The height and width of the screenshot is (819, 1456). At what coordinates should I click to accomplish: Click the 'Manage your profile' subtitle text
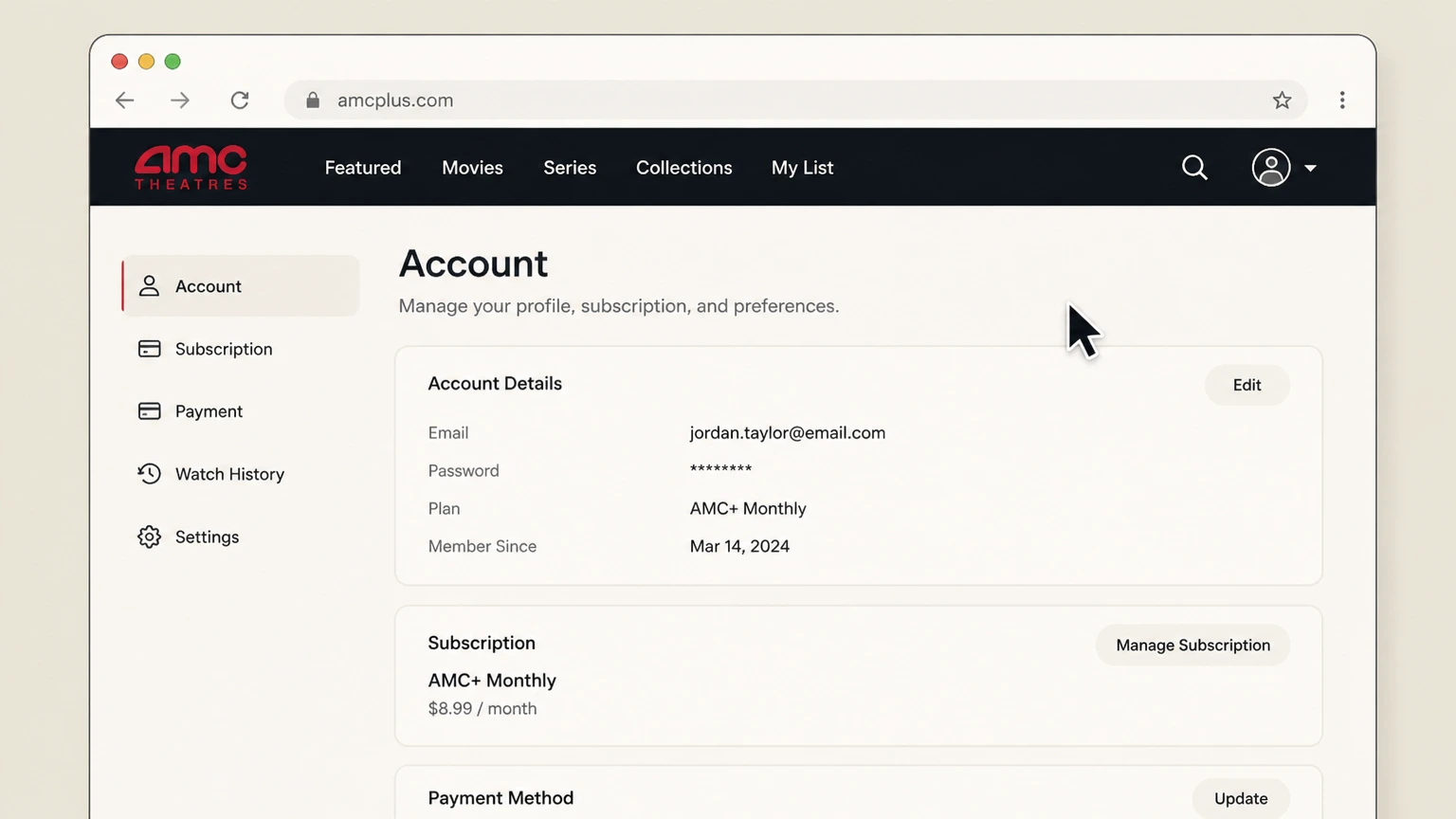[618, 306]
